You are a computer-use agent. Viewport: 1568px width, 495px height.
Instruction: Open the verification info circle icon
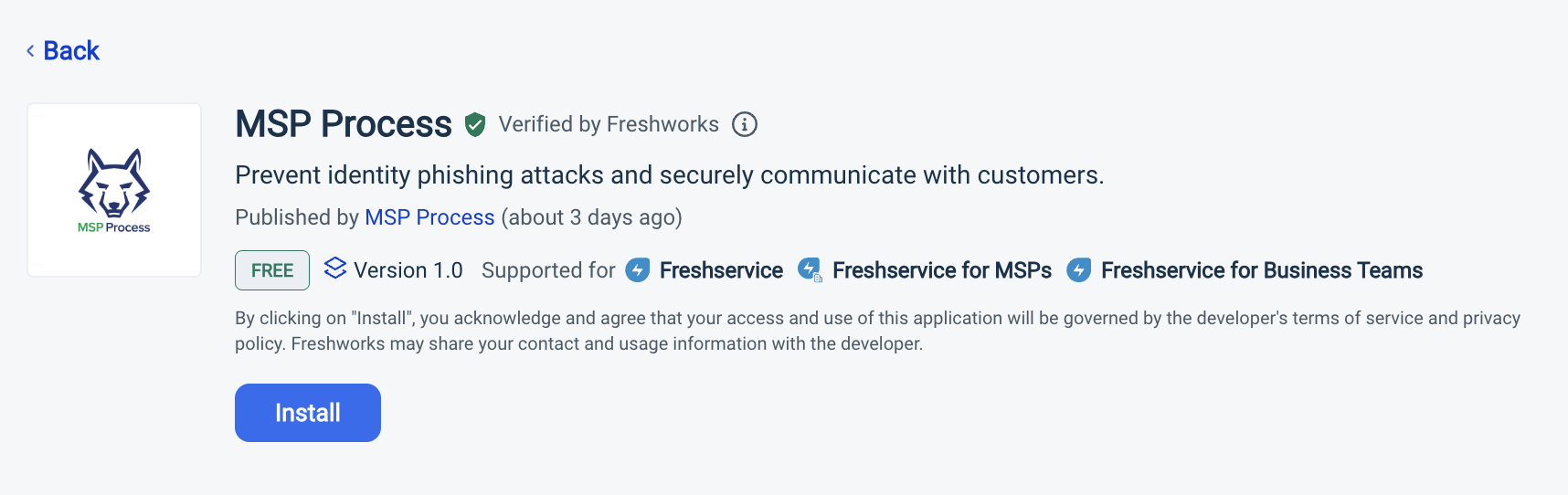(x=745, y=124)
